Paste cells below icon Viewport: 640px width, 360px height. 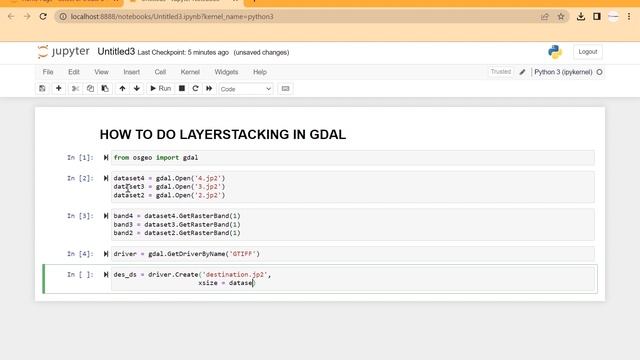[x=105, y=89]
